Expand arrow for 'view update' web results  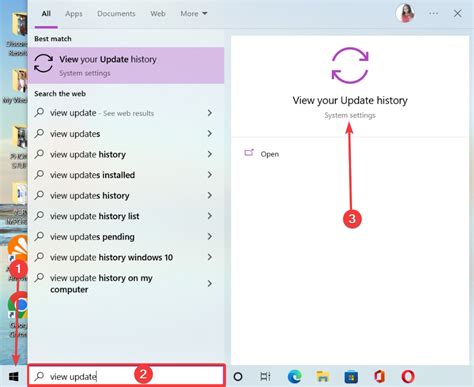(210, 113)
